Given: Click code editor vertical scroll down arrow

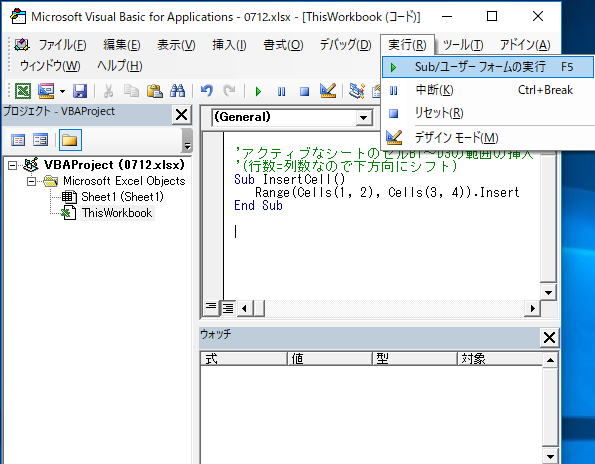Looking at the screenshot, I should point(548,293).
